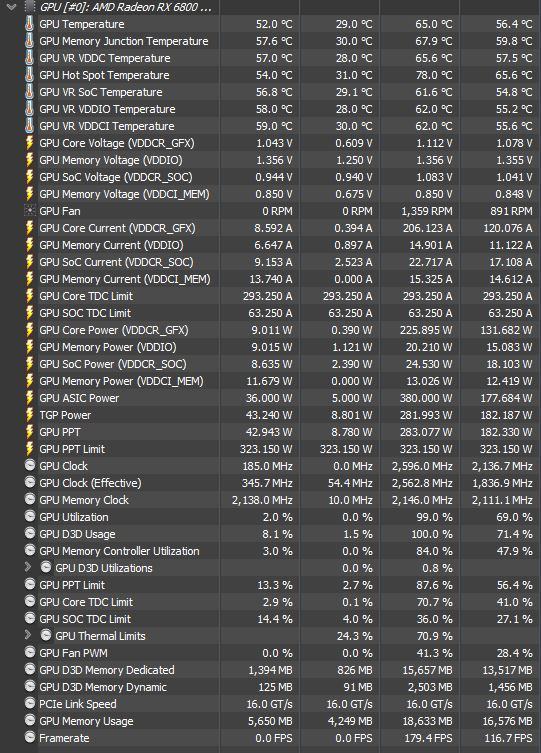
Task: Click the gauge icon for GPU Fan PWM
Action: (x=30, y=652)
